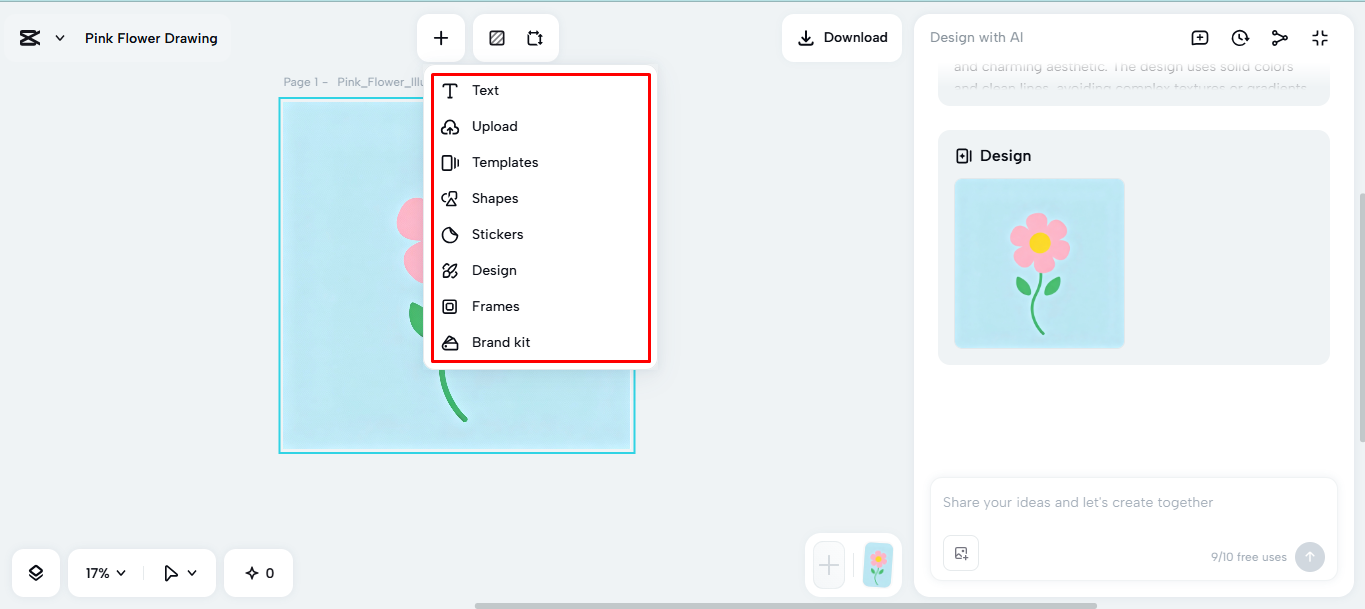Share the AI conversation
The width and height of the screenshot is (1365, 609).
(x=1280, y=37)
